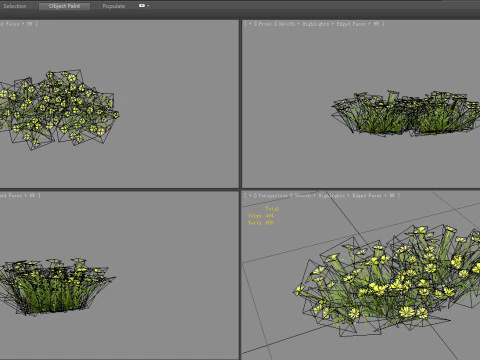Select flower patch in top-left viewport
480x360 pixels.
(58, 110)
